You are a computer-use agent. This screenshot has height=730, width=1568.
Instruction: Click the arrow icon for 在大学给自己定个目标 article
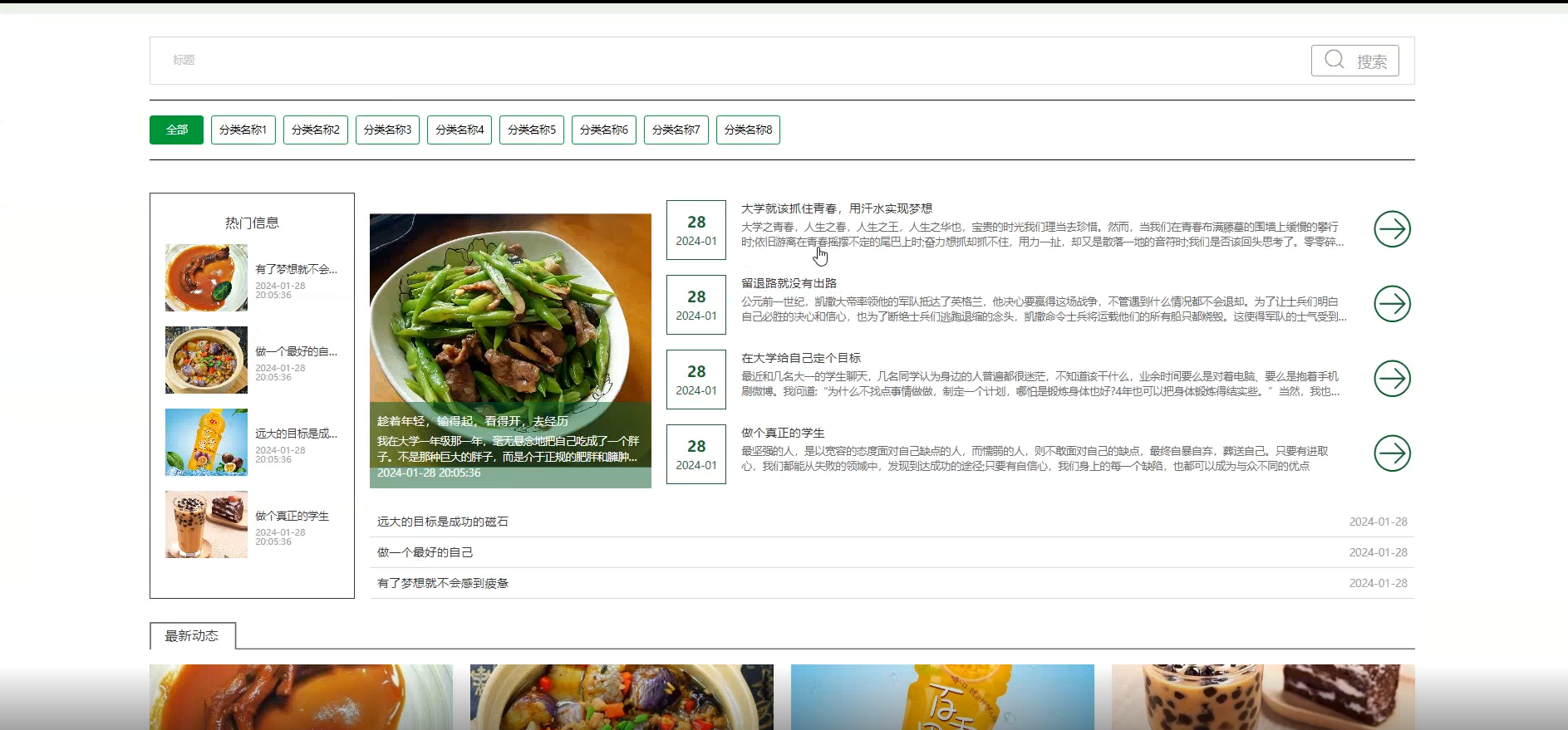(1392, 379)
